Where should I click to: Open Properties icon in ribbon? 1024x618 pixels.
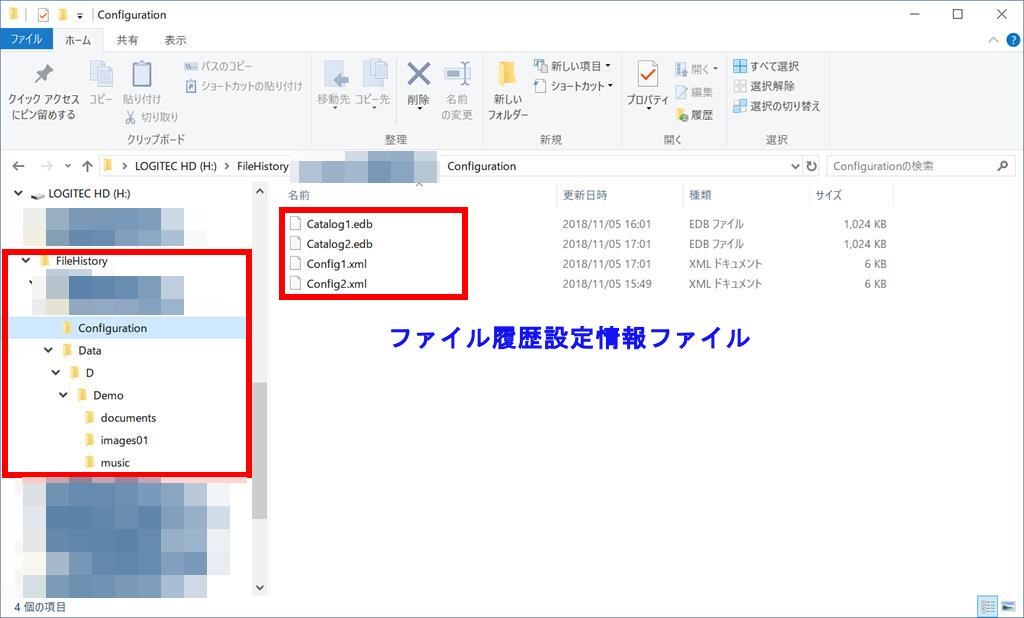point(647,76)
